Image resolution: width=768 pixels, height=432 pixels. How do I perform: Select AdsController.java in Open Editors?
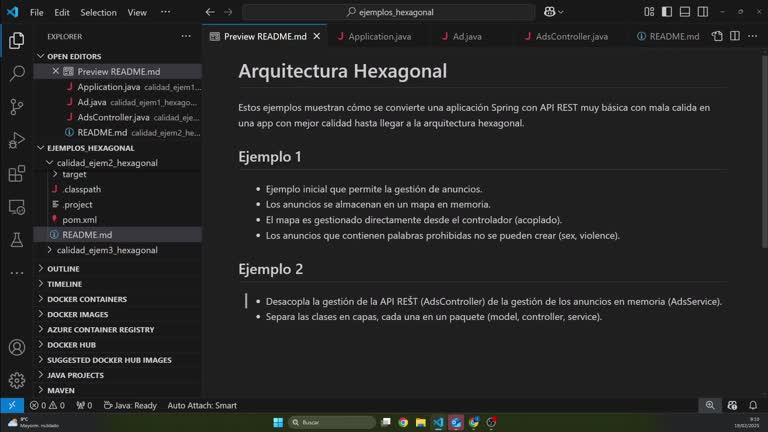point(118,117)
